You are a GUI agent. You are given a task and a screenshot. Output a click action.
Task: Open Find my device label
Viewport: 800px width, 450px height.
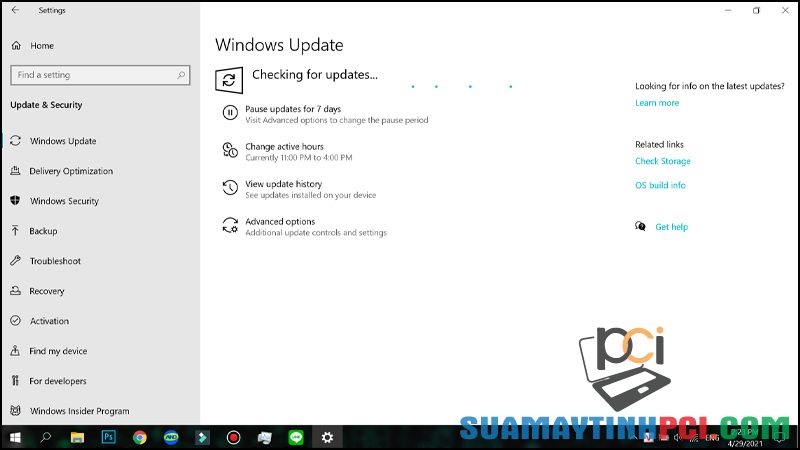tap(58, 351)
